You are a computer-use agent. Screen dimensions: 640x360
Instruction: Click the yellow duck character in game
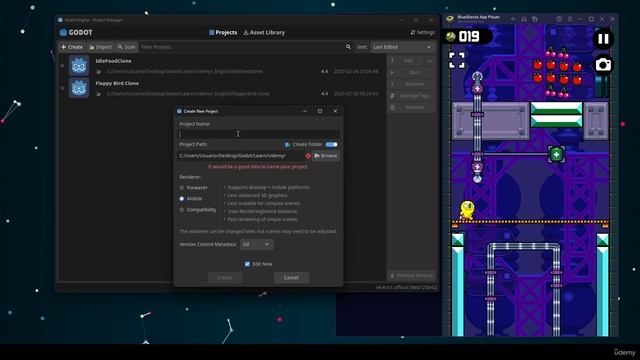click(x=467, y=211)
